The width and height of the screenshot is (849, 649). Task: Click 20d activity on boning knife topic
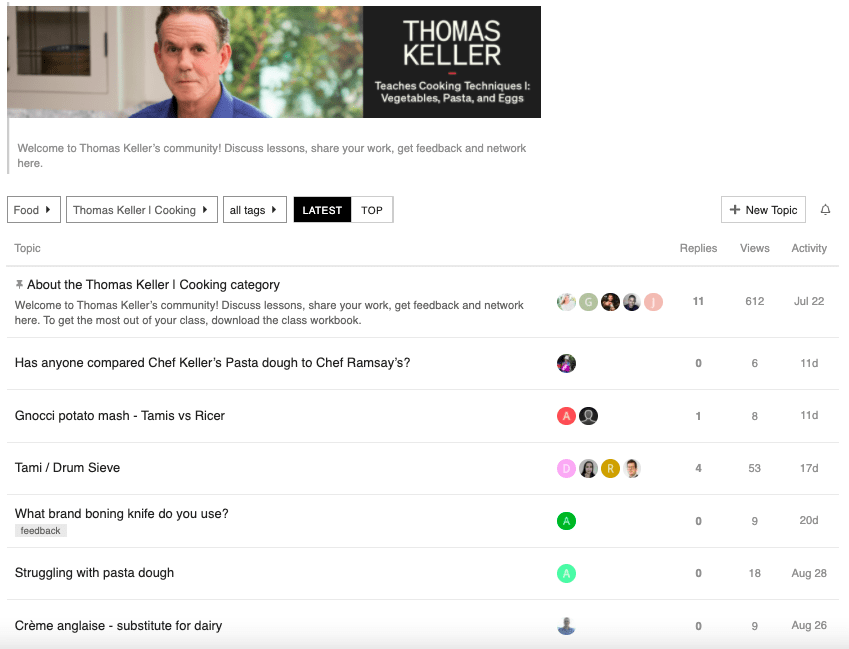809,520
